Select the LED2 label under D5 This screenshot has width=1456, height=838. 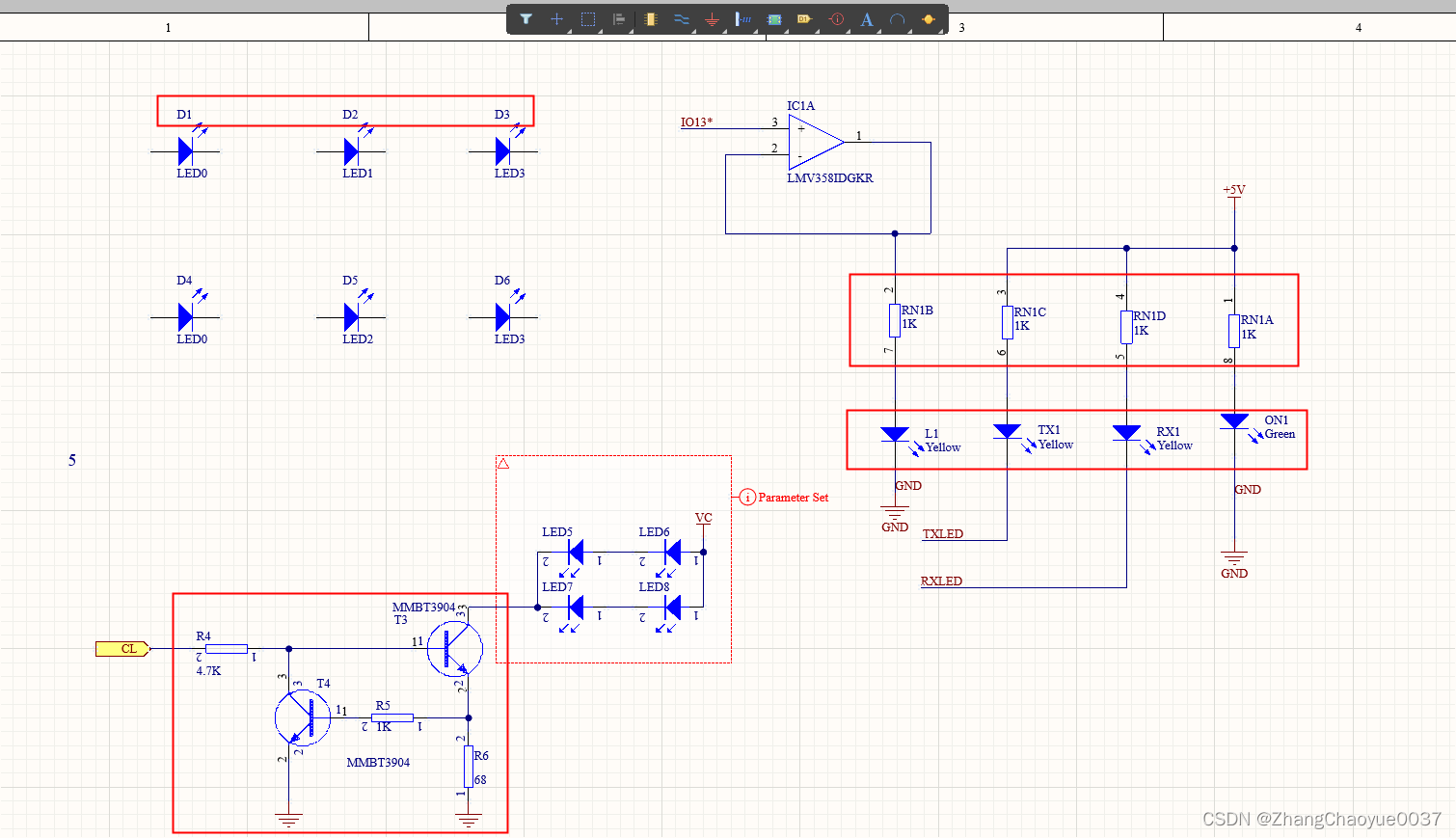point(358,339)
